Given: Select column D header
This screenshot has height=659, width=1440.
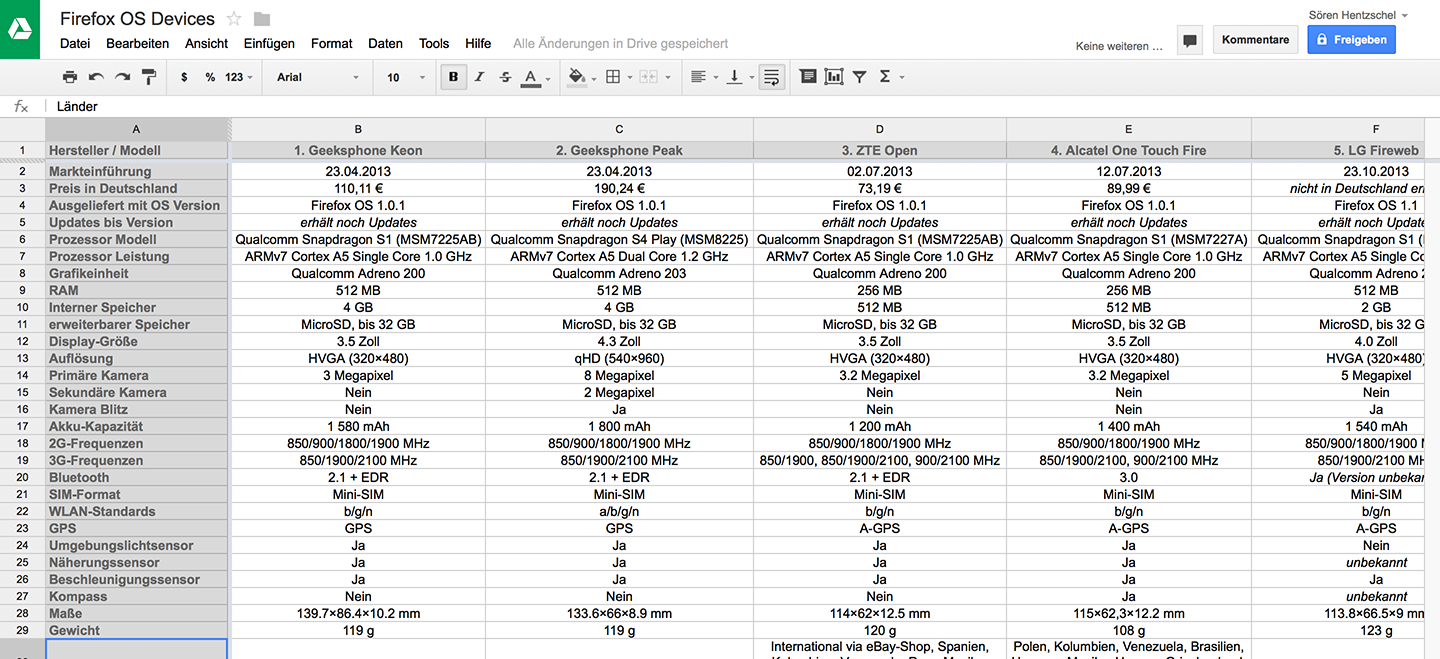Looking at the screenshot, I should 880,129.
